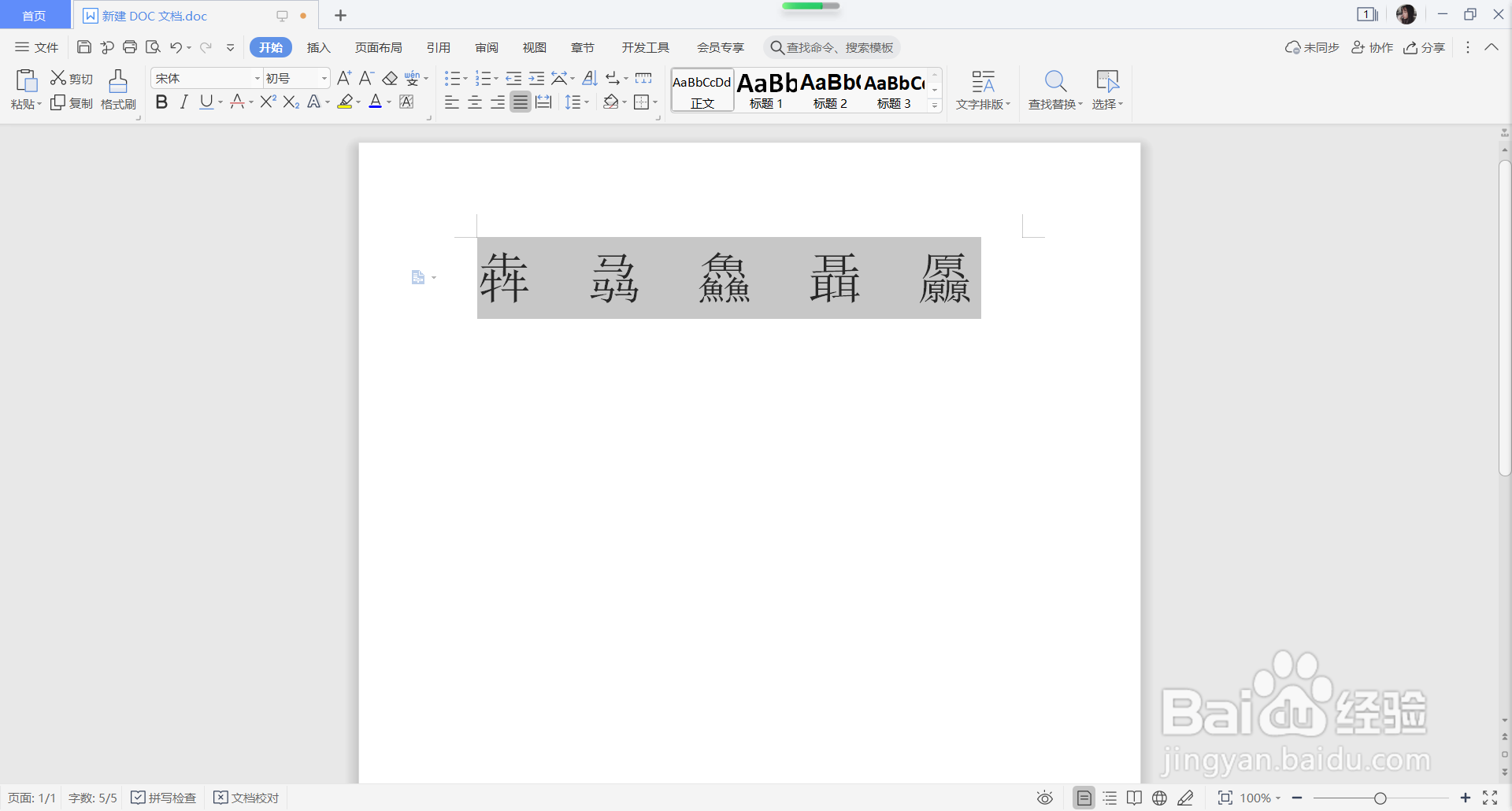Clear formatting with eraser icon

(390, 78)
